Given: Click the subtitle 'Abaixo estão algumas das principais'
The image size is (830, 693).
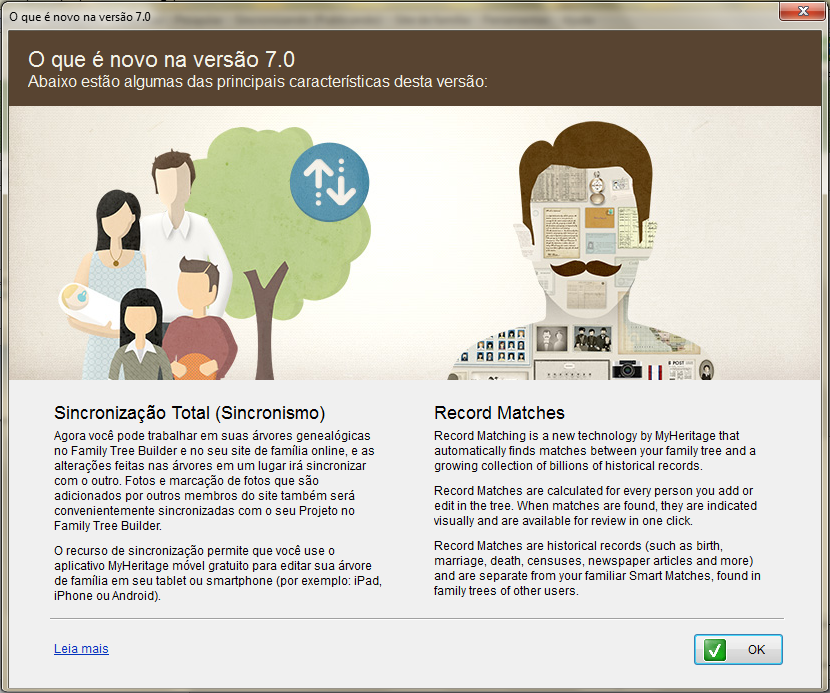Looking at the screenshot, I should (x=257, y=82).
